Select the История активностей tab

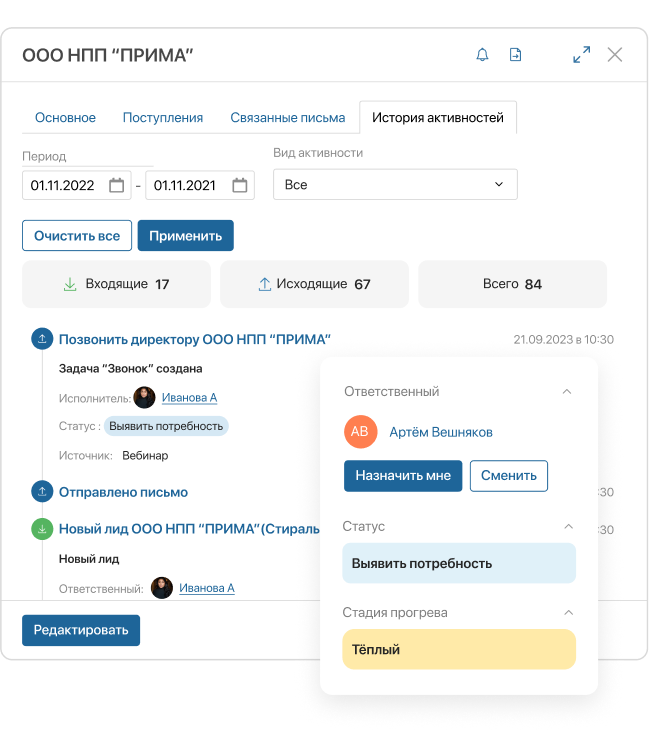[438, 117]
